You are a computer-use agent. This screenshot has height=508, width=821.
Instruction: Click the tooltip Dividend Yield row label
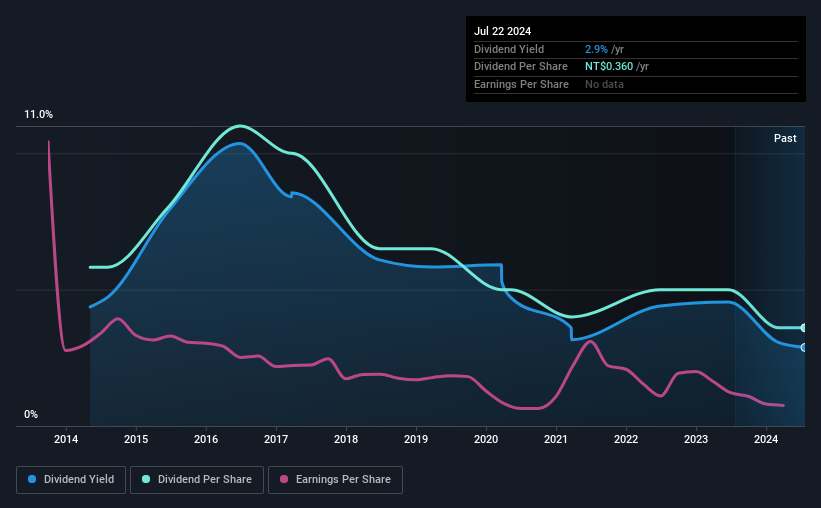509,49
